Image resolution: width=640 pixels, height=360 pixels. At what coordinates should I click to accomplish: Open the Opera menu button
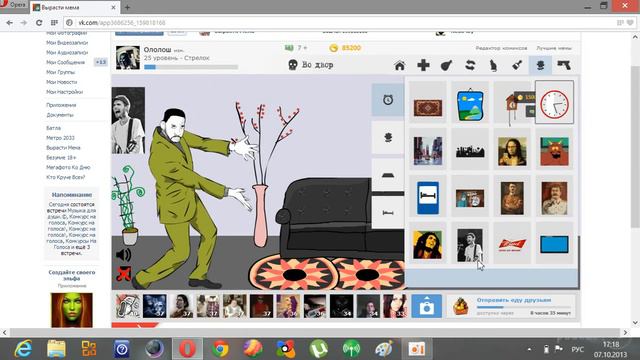(13, 5)
